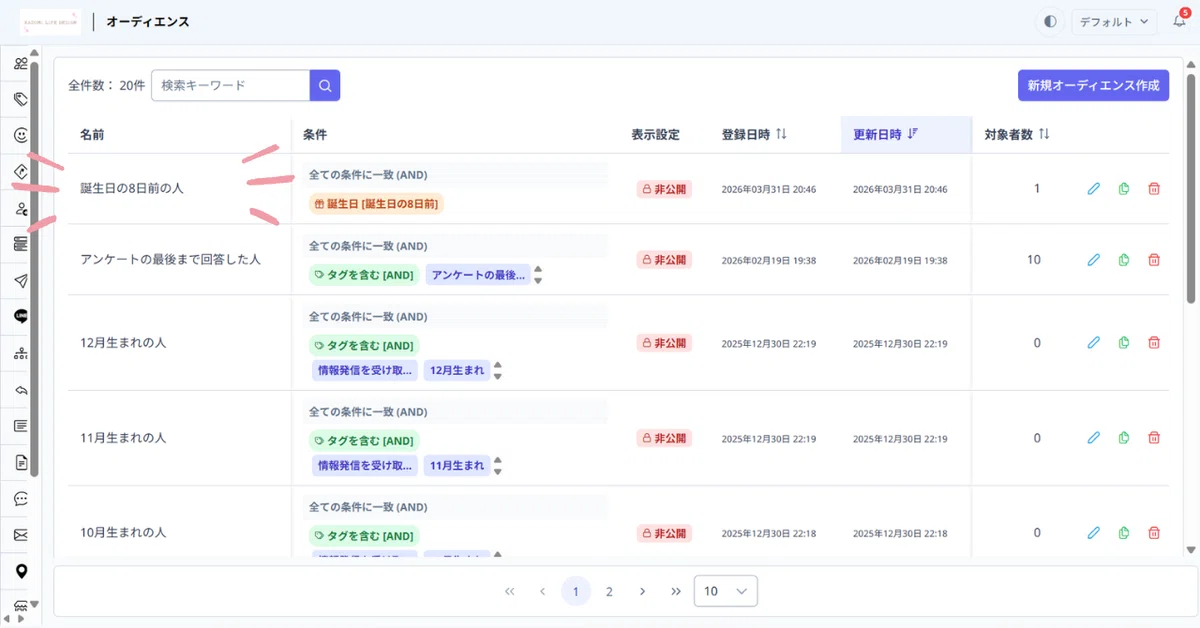The width and height of the screenshot is (1200, 628).
Task: Delete the 10月生まれの人 audience
Action: (1154, 532)
